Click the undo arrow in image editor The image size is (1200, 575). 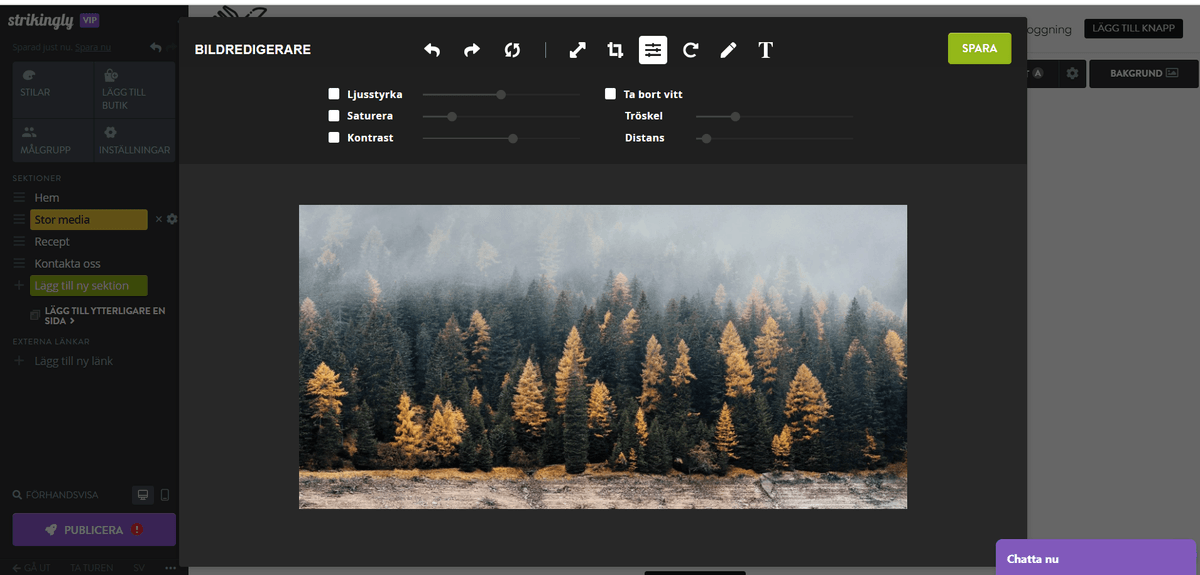[432, 50]
